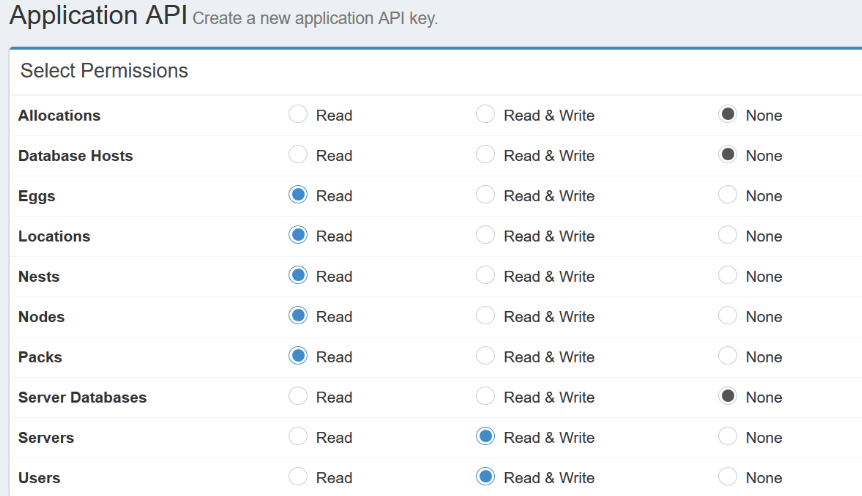Viewport: 862px width, 496px height.
Task: Switch Users permission to Read only
Action: tap(298, 477)
